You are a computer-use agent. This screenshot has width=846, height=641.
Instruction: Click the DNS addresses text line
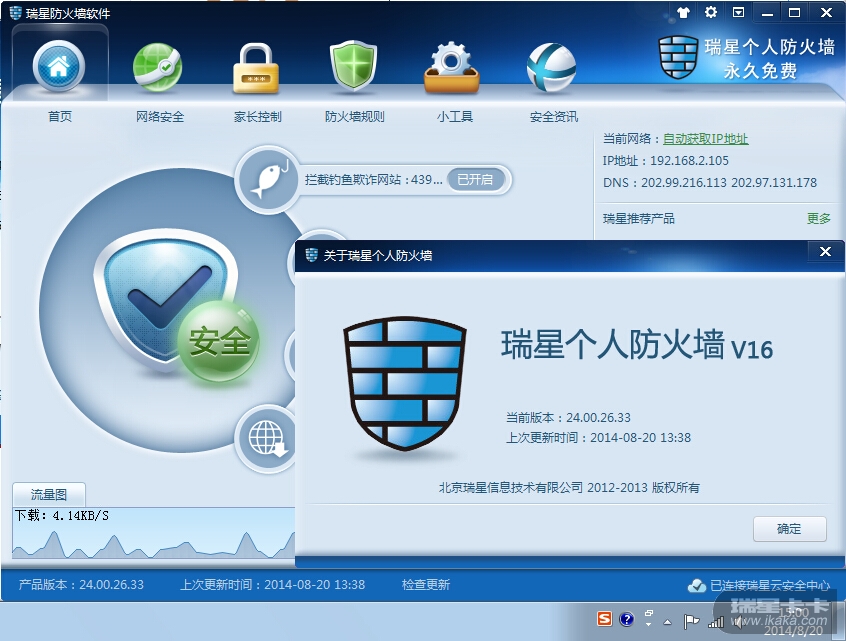pos(710,182)
